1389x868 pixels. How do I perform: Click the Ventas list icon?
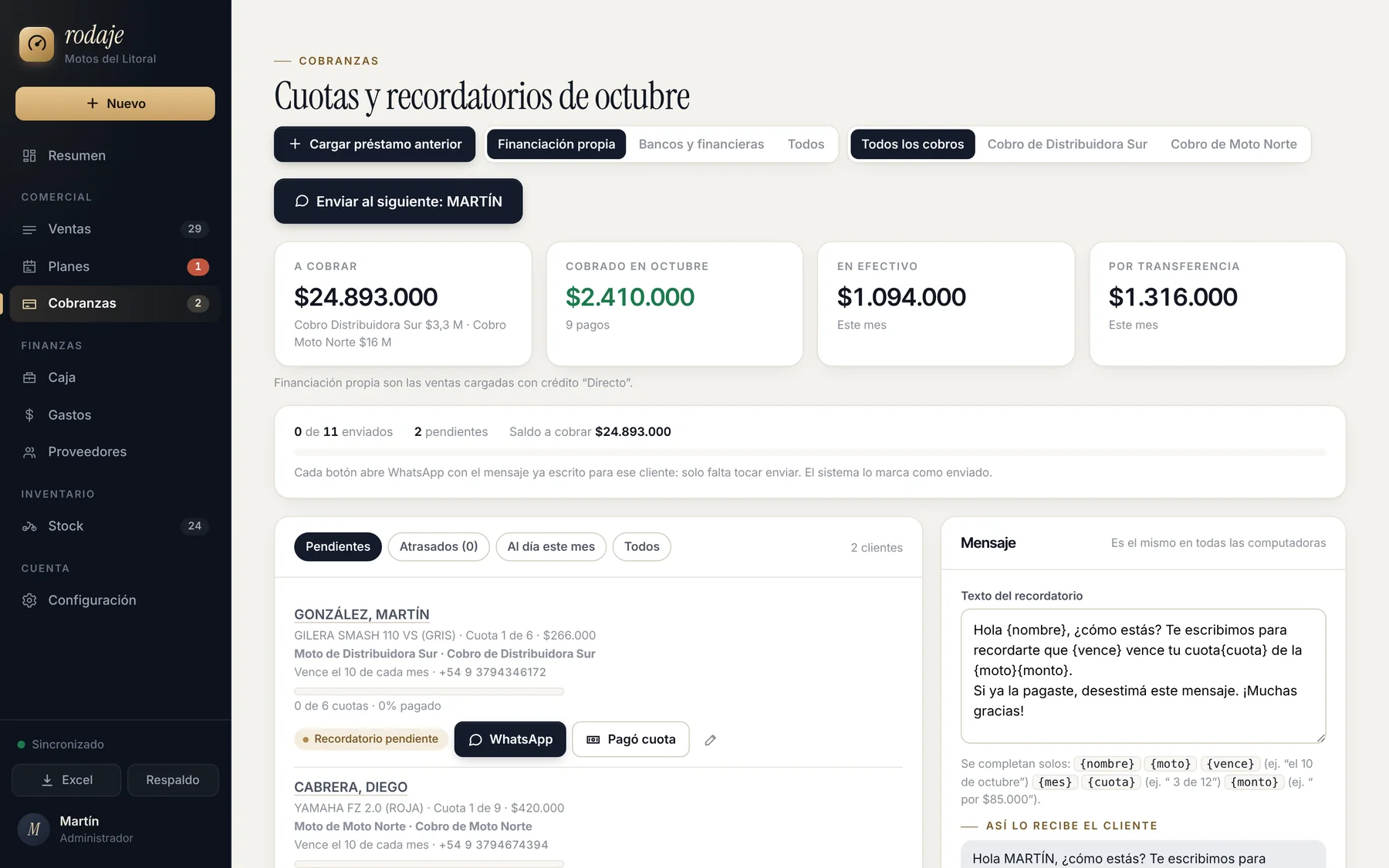point(29,229)
